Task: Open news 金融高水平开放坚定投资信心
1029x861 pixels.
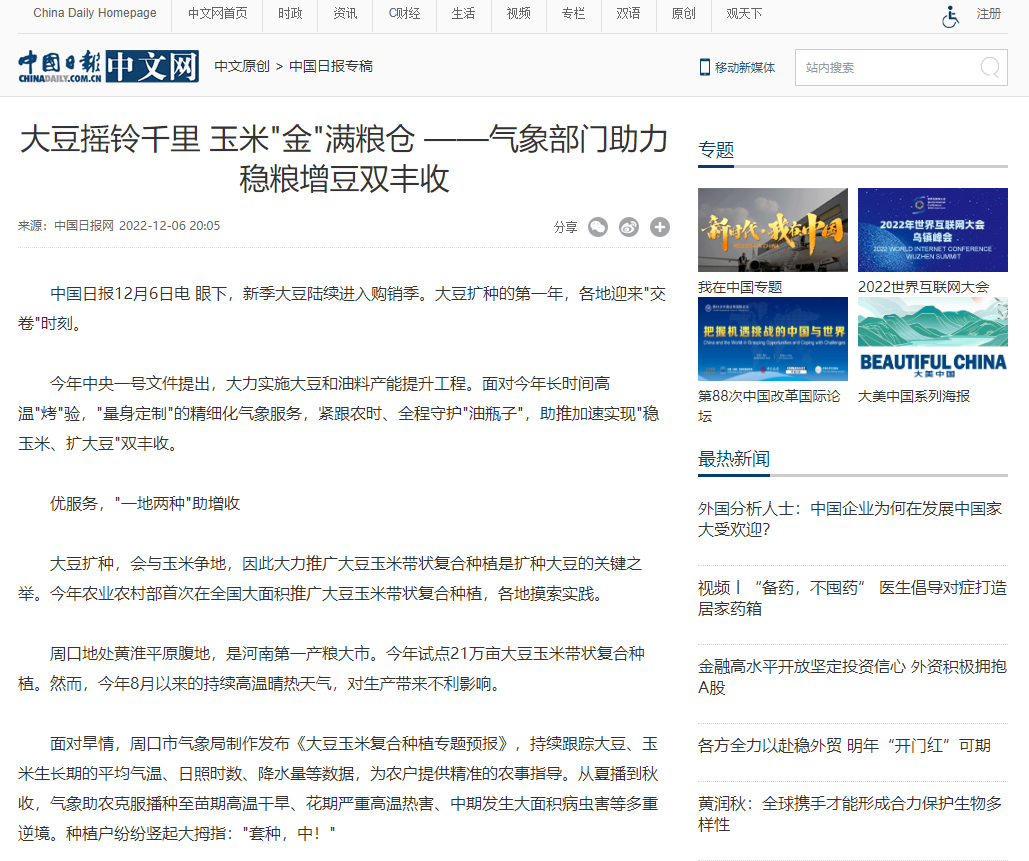Action: click(x=852, y=677)
